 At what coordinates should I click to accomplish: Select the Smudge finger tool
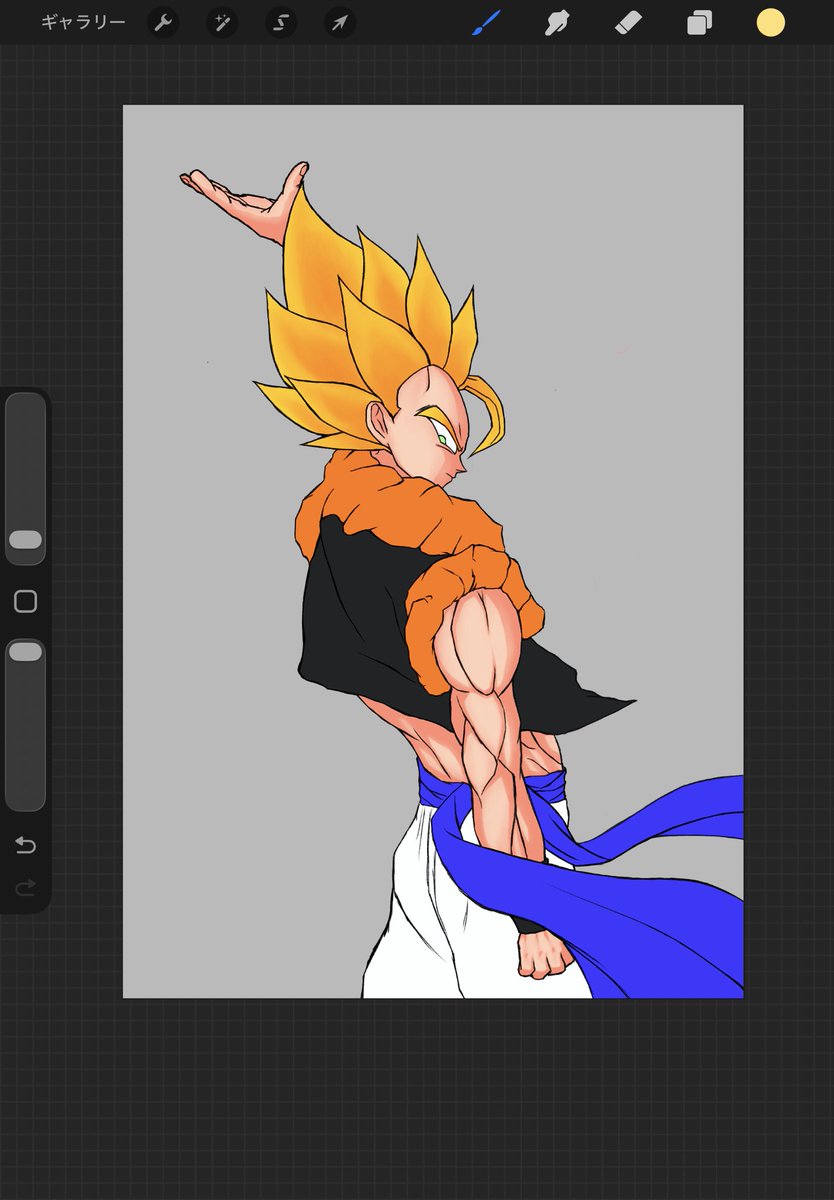click(557, 22)
